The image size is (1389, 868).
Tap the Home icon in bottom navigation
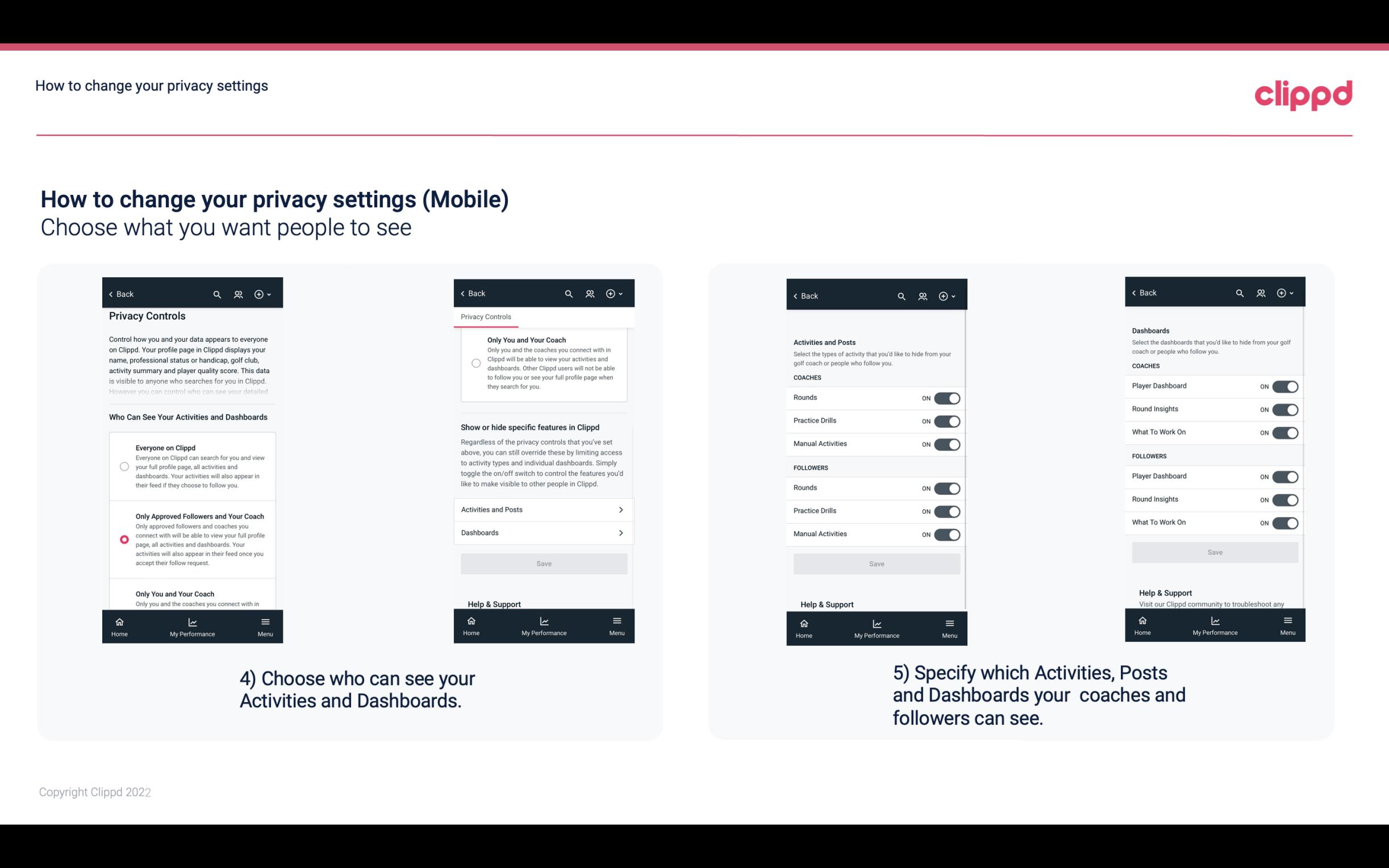point(118,621)
